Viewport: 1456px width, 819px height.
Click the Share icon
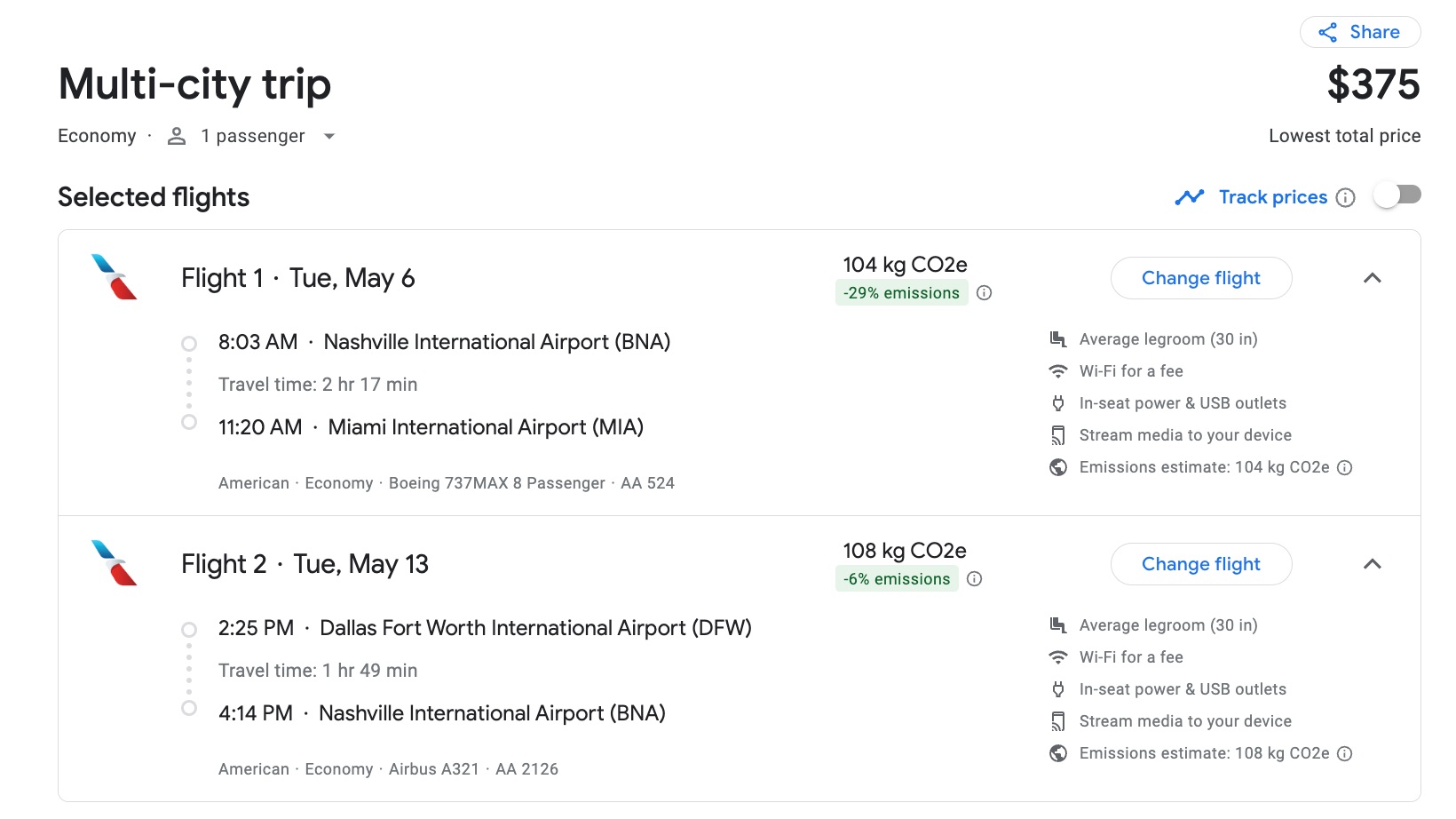pos(1328,32)
